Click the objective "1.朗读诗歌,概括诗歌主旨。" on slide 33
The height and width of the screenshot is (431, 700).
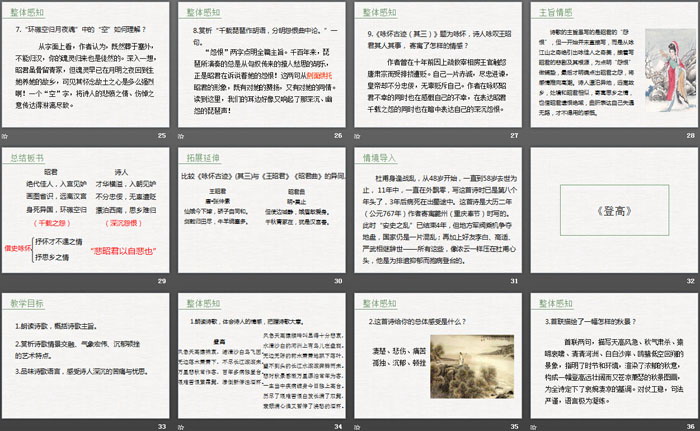[x=56, y=326]
